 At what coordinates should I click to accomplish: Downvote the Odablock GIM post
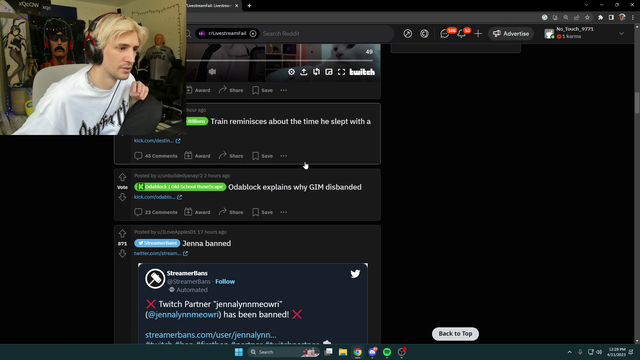(x=122, y=198)
